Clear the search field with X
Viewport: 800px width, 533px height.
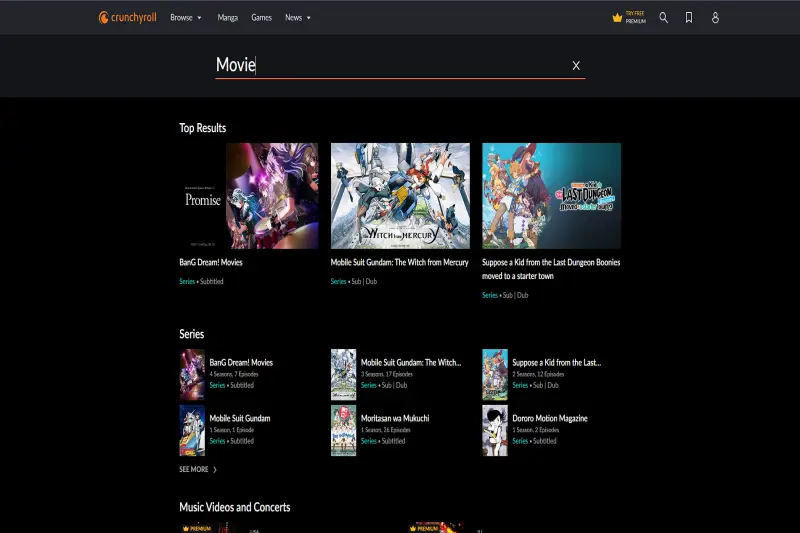576,65
